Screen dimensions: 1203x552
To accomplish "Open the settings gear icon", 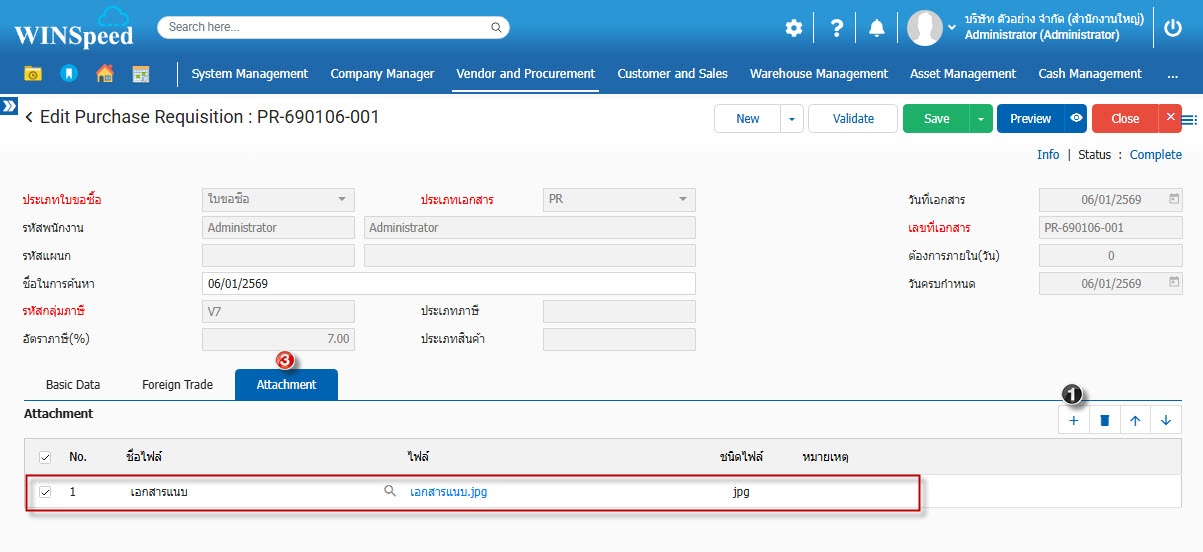I will point(793,28).
